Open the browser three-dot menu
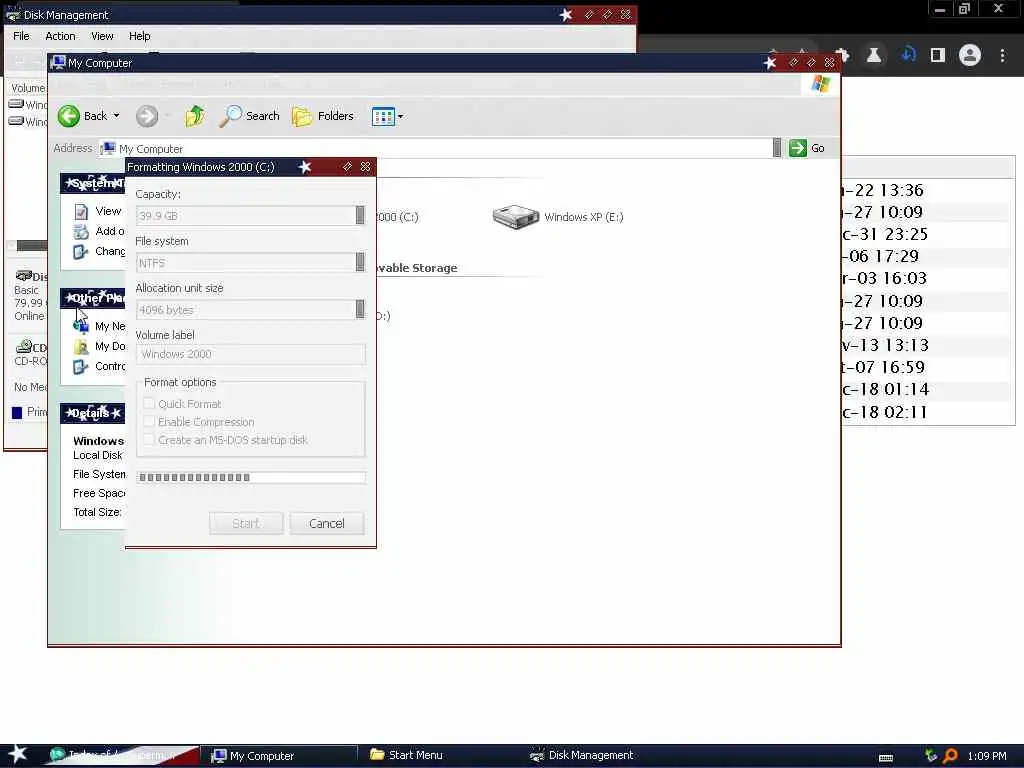The height and width of the screenshot is (768, 1024). pyautogui.click(x=1002, y=56)
